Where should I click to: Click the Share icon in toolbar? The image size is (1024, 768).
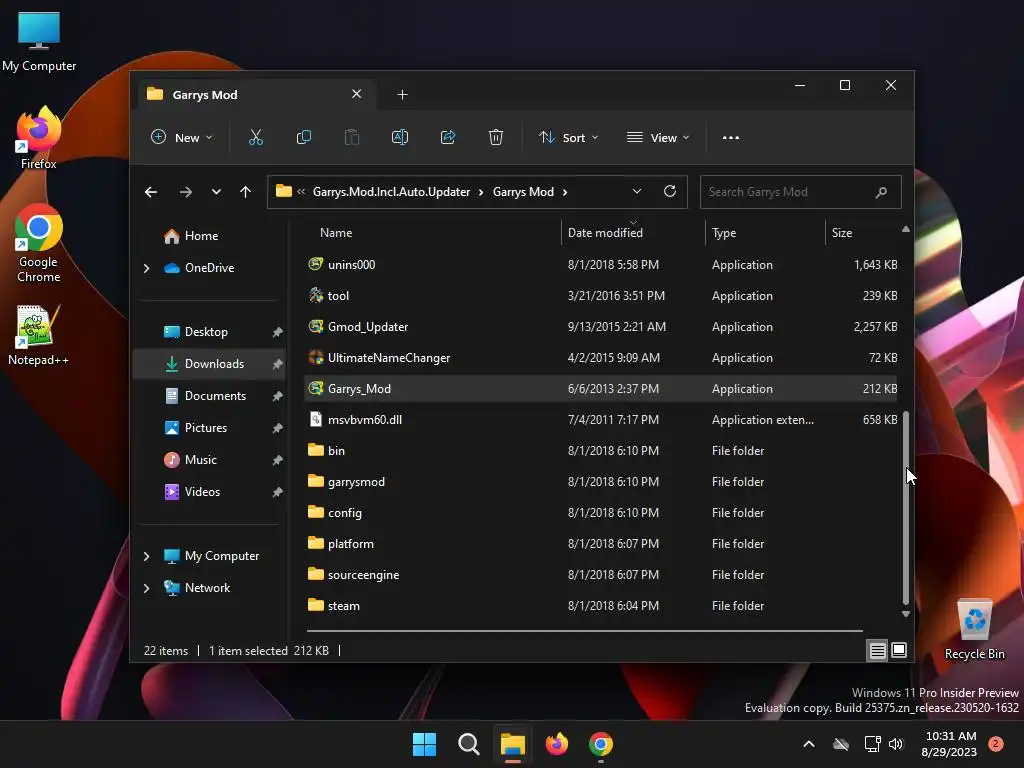click(448, 137)
